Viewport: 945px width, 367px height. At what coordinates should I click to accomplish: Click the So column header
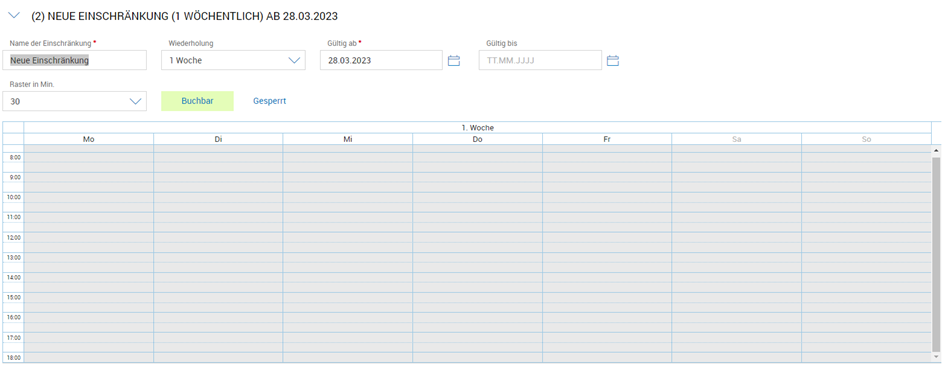pos(867,139)
